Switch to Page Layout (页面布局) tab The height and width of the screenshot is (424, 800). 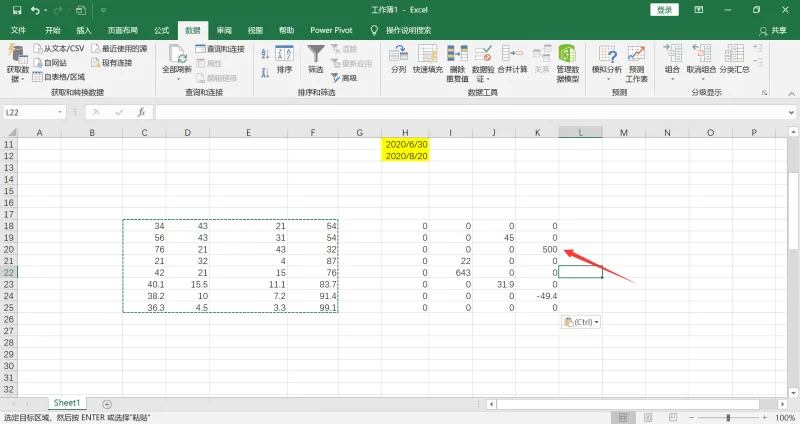pos(122,31)
